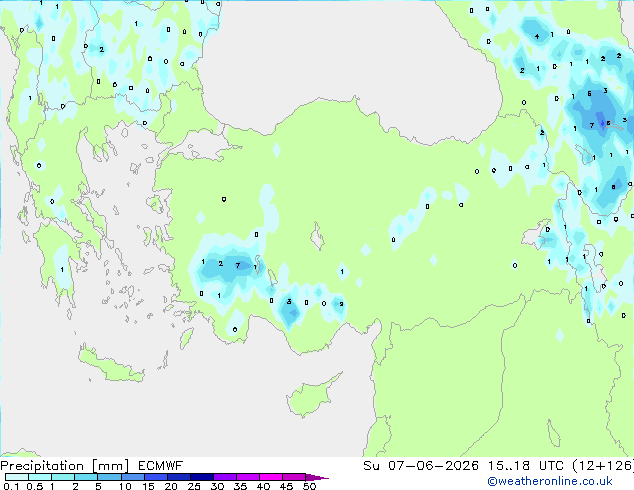Click the above-50 arrow end of legend
The image size is (634, 490).
point(317,477)
